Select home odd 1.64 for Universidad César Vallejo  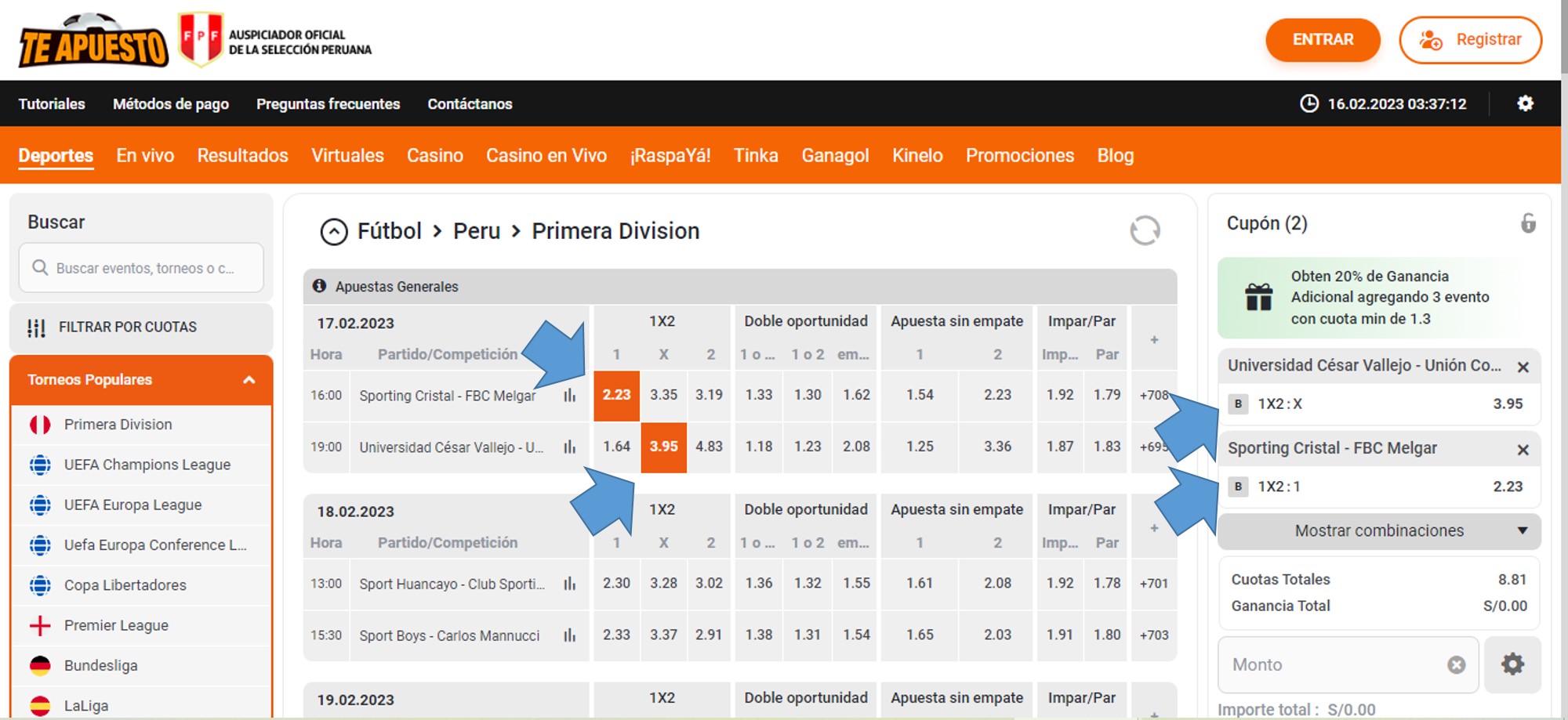[x=617, y=447]
